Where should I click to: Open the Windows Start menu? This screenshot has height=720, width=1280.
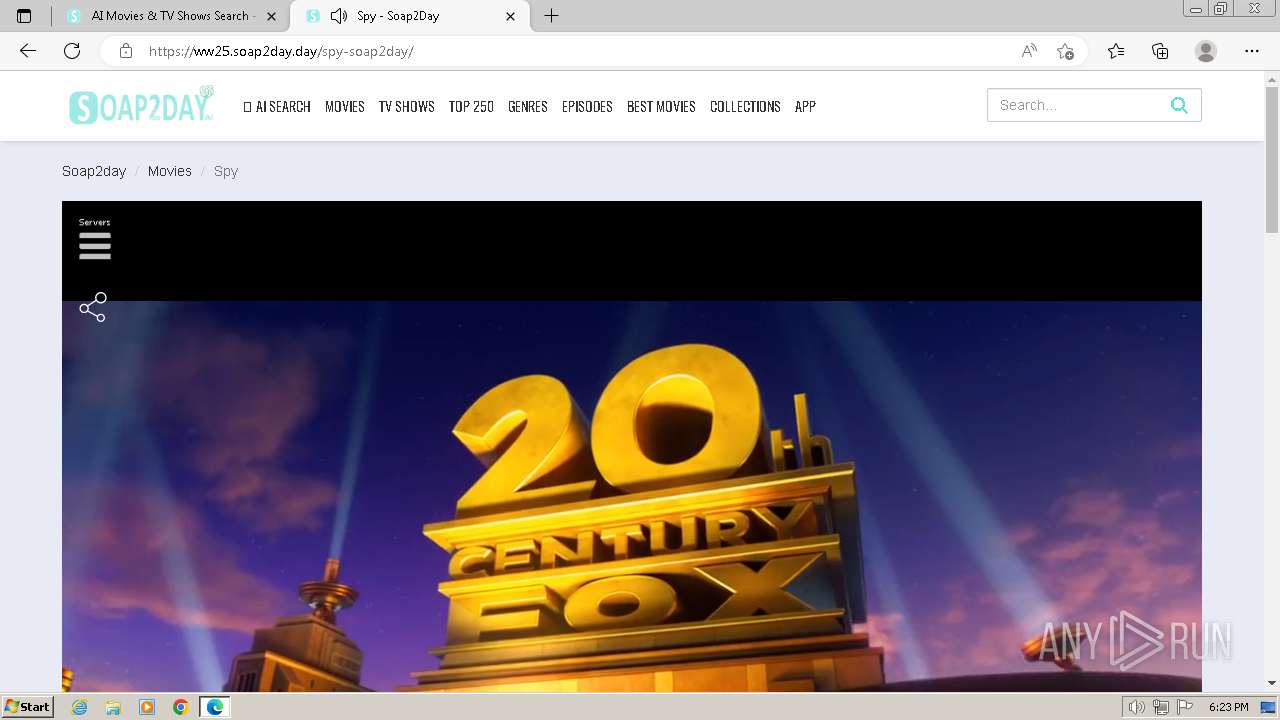coord(28,707)
